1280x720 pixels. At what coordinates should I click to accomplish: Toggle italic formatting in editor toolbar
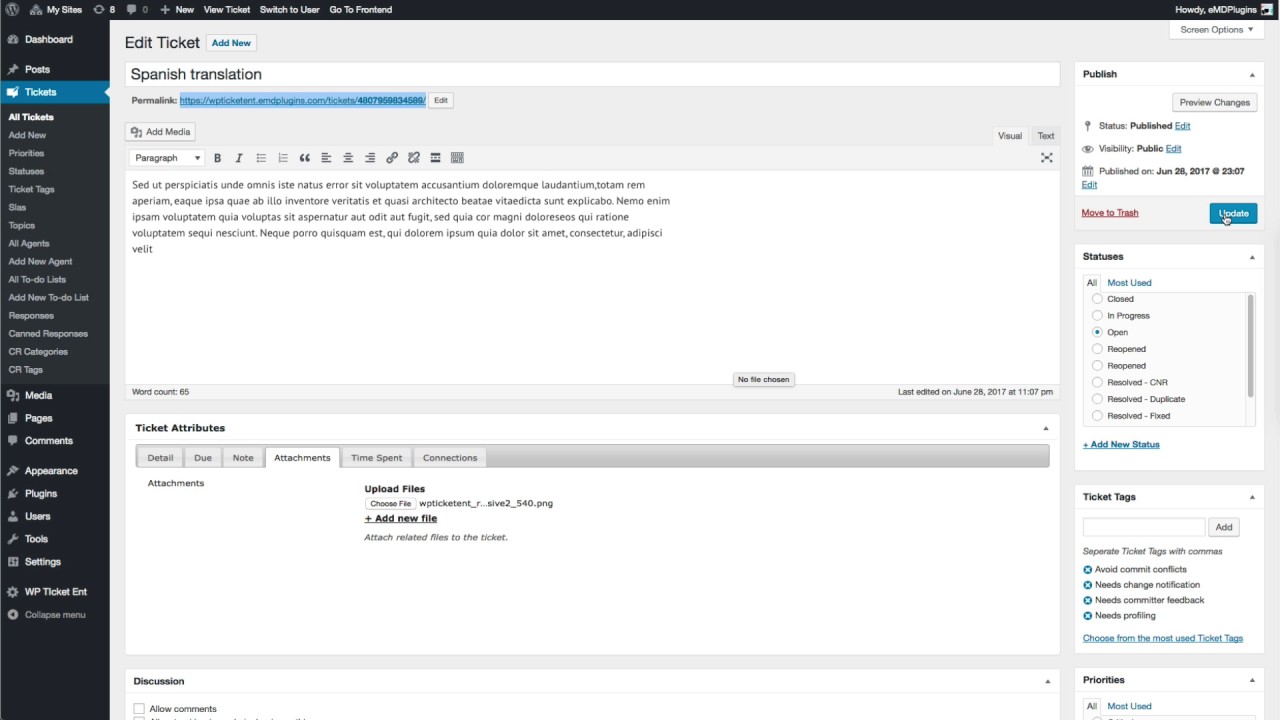239,158
